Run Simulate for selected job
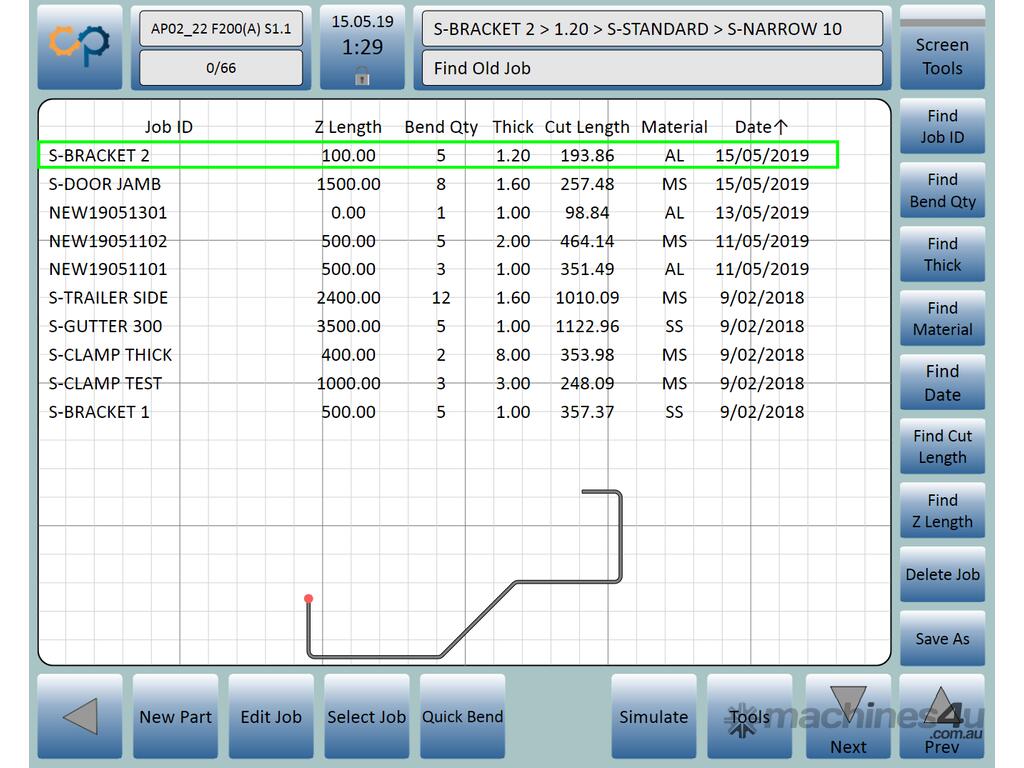The height and width of the screenshot is (768, 1024). point(653,717)
